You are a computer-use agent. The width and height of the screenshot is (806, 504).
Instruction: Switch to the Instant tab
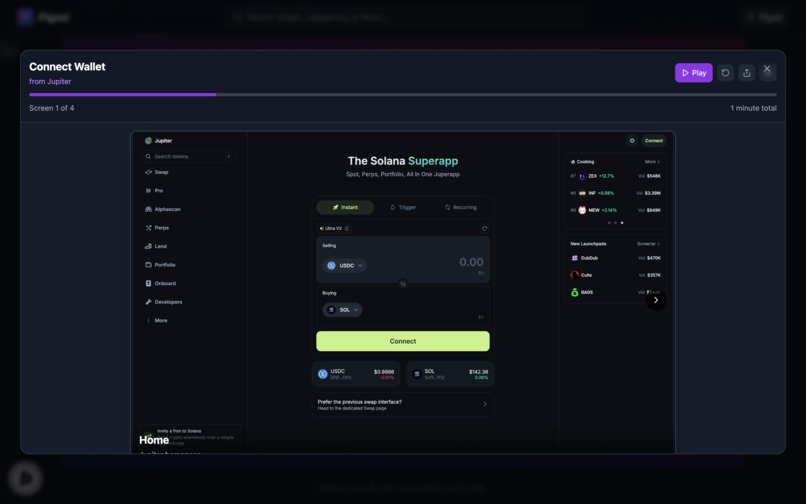345,207
